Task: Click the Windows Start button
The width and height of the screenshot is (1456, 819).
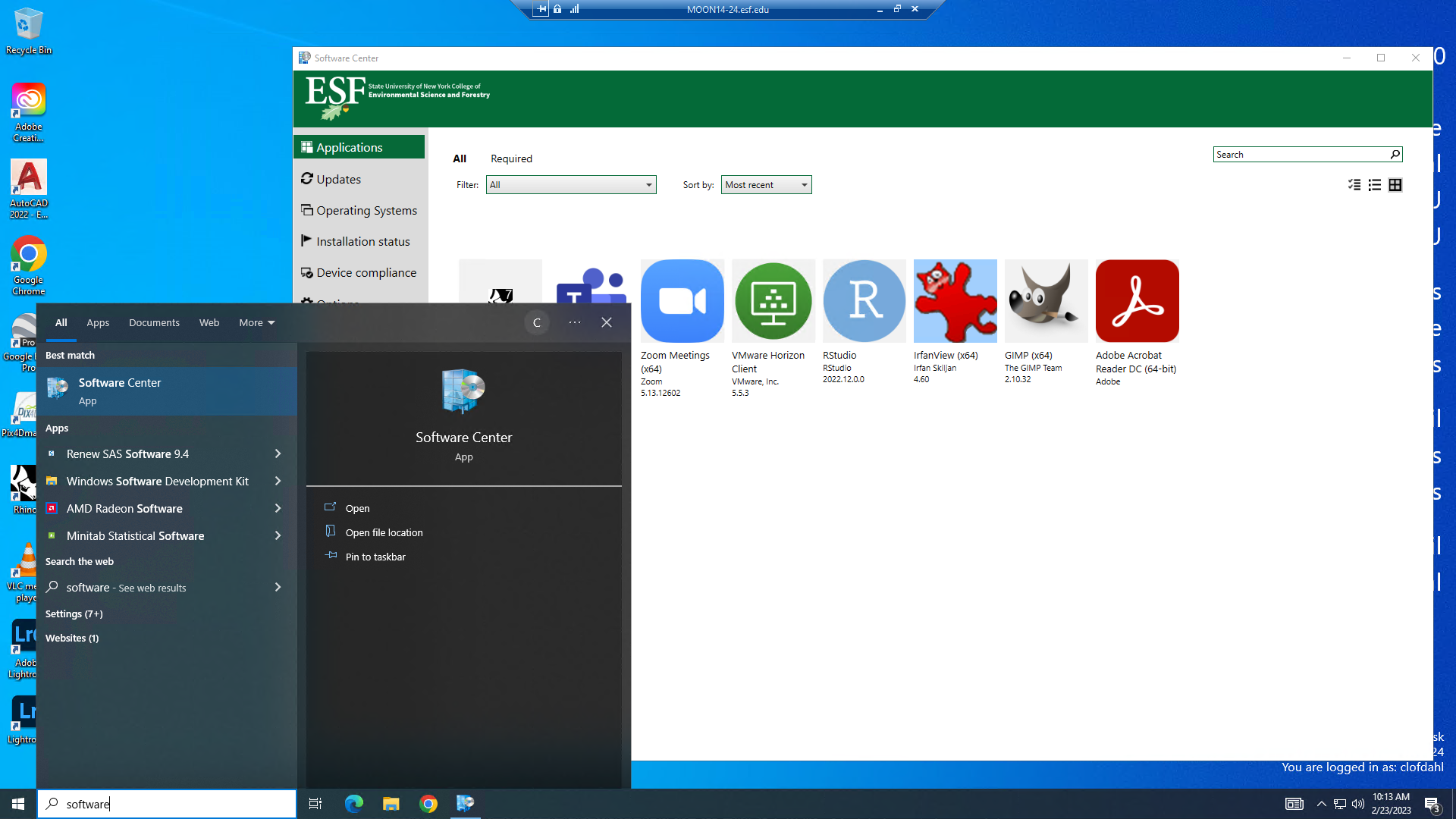Action: [18, 804]
